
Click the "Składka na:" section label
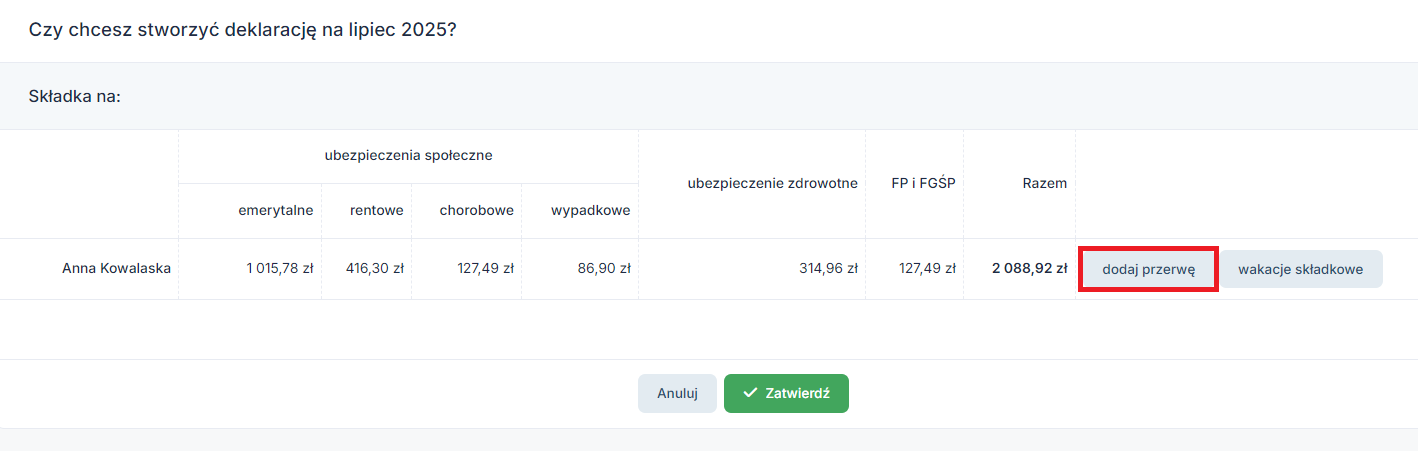point(75,97)
